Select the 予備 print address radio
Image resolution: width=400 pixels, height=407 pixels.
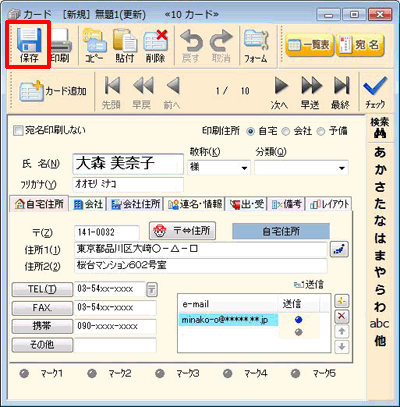tap(320, 131)
